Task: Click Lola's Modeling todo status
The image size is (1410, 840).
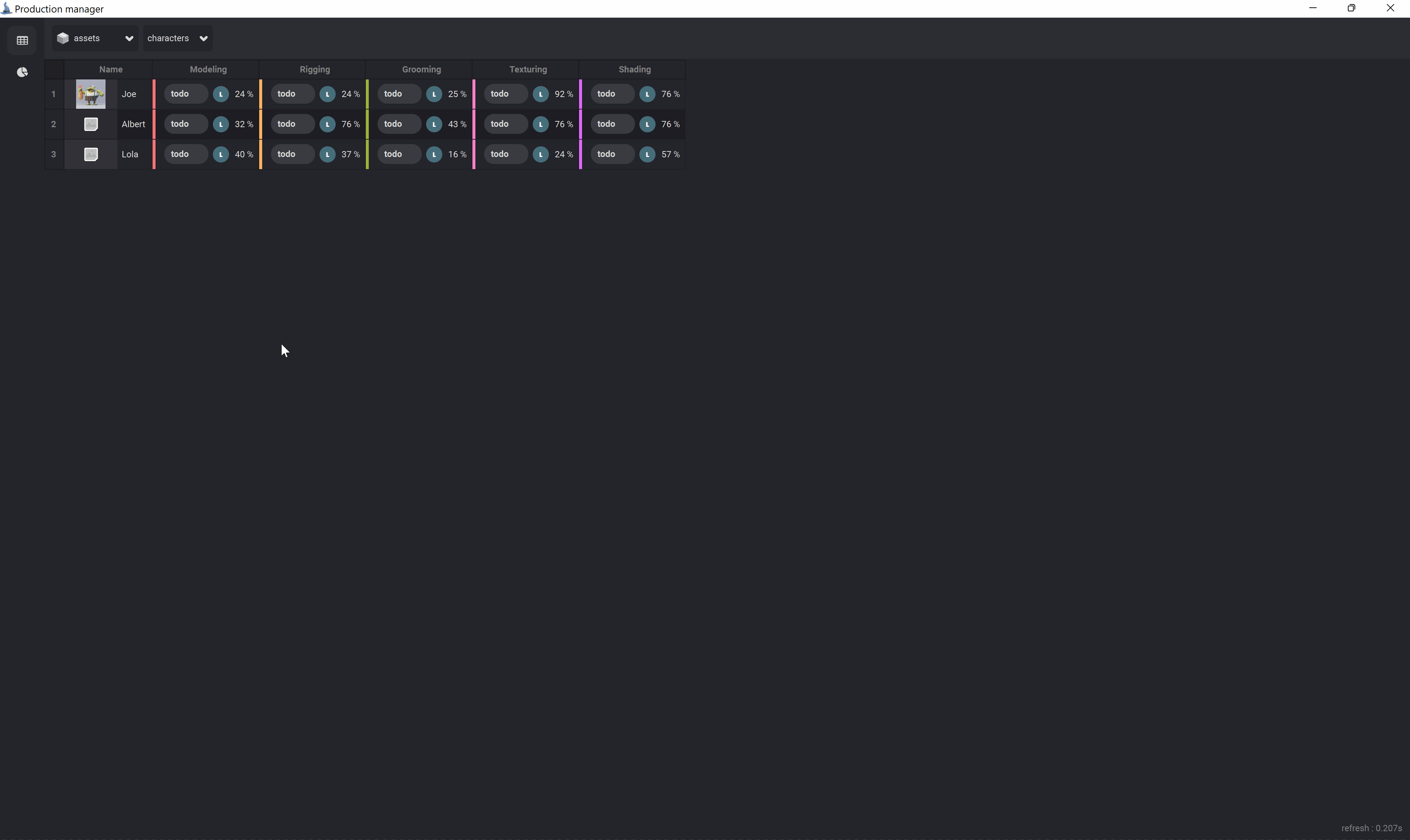Action: click(x=186, y=154)
